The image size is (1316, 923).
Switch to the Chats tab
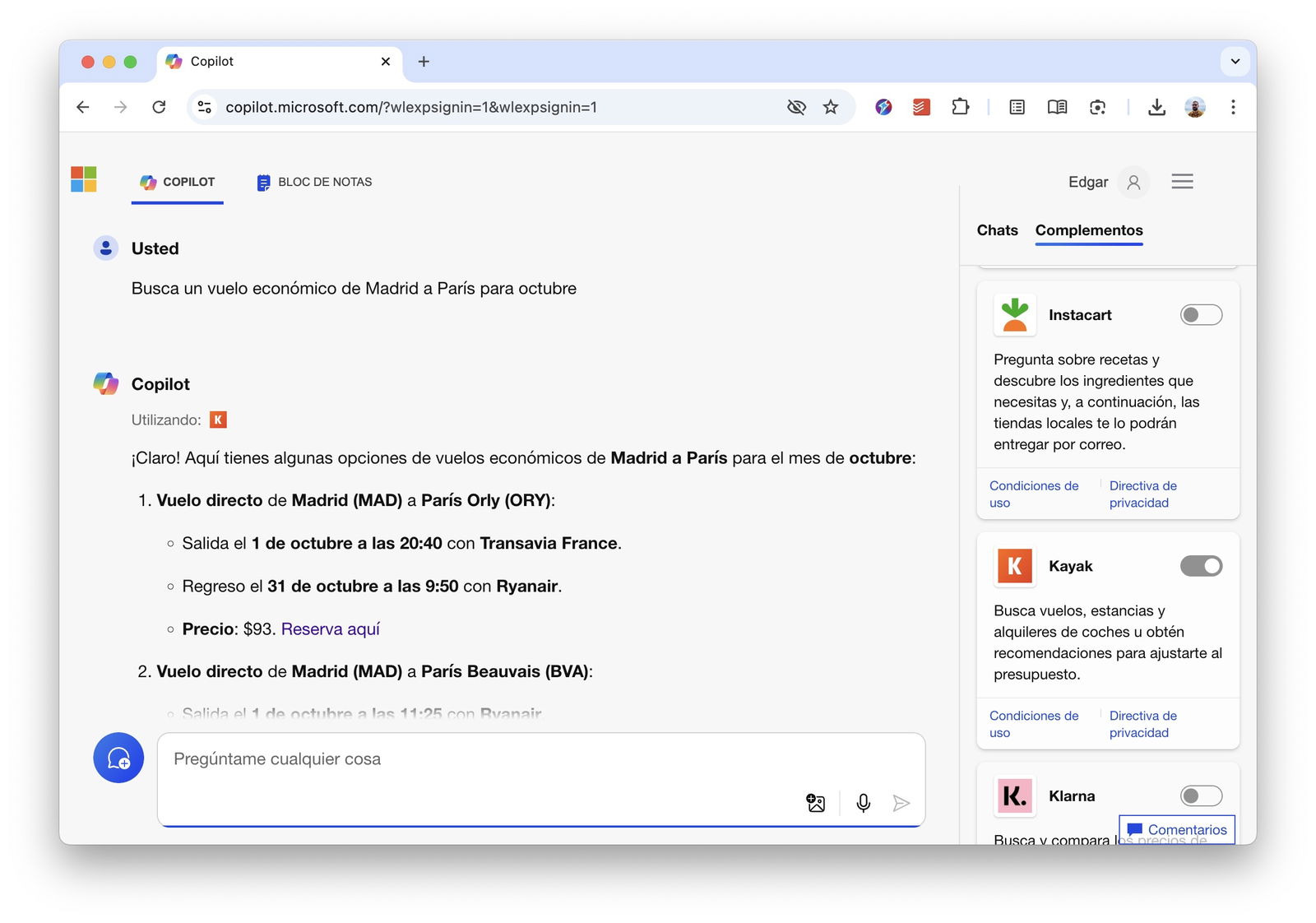[x=997, y=230]
